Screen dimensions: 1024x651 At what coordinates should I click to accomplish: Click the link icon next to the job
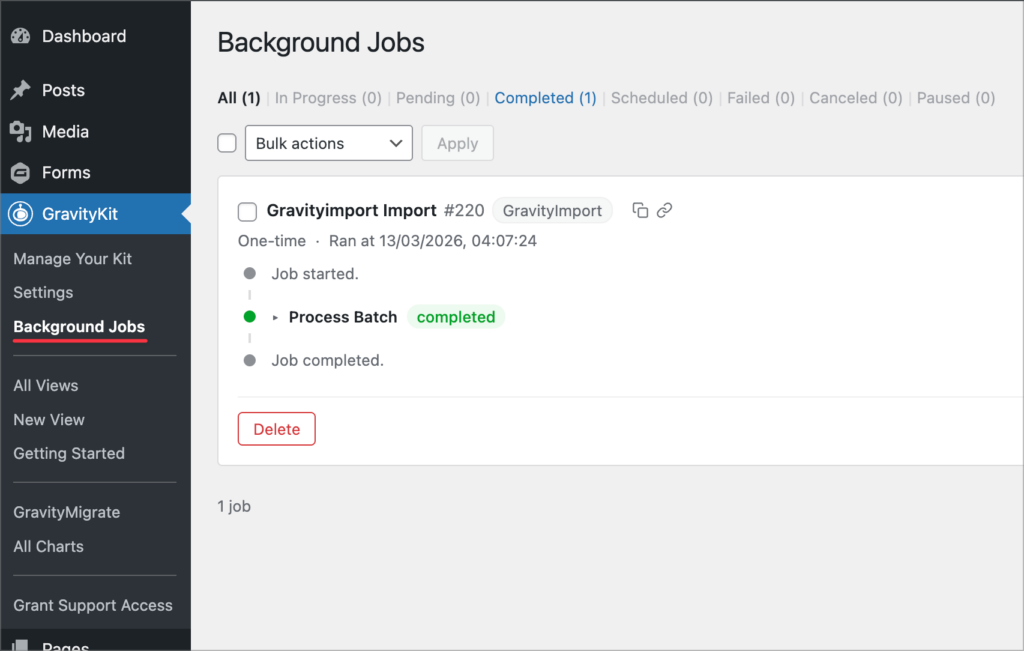point(666,210)
